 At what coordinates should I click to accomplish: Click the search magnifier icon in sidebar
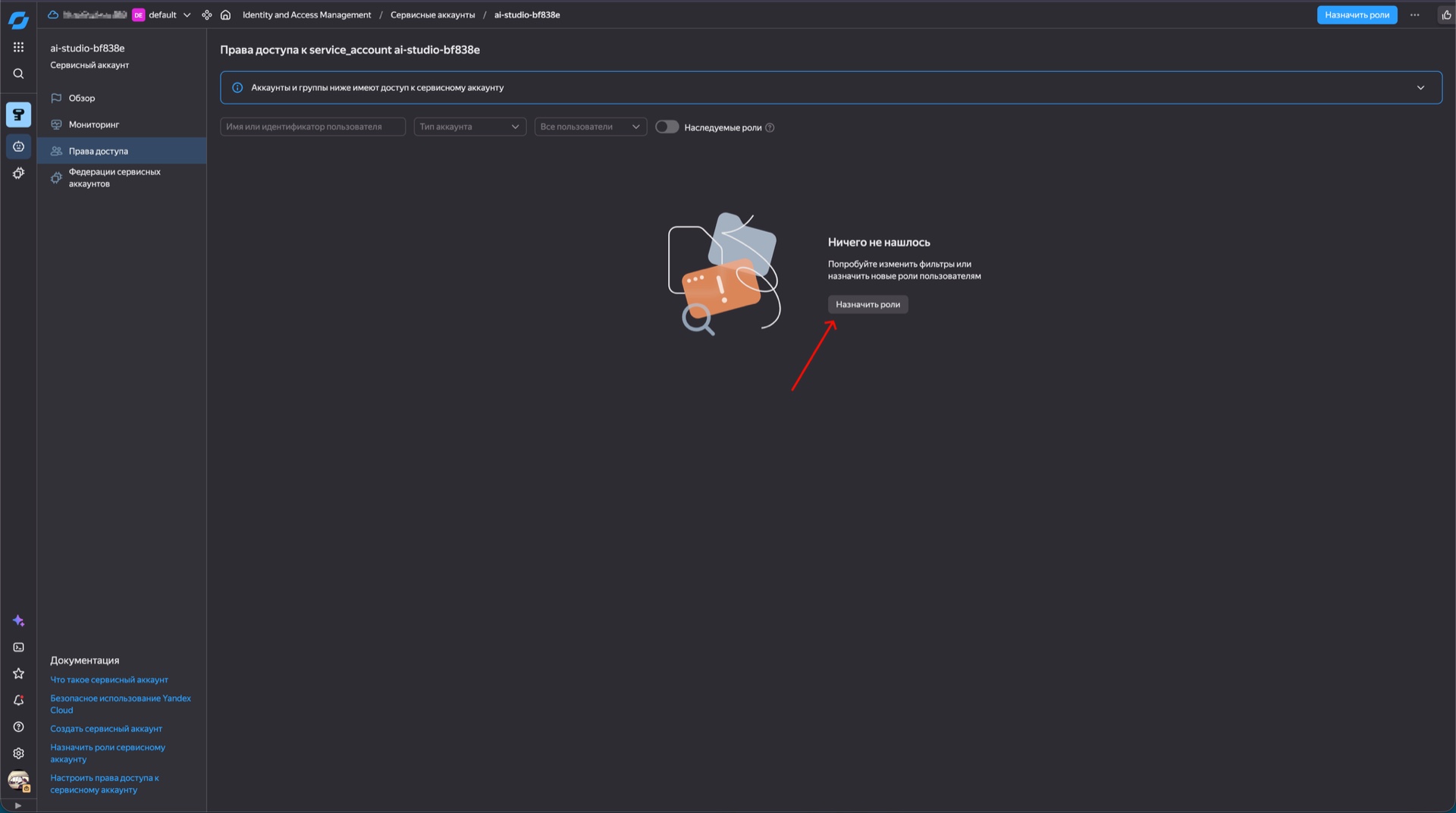coord(18,74)
